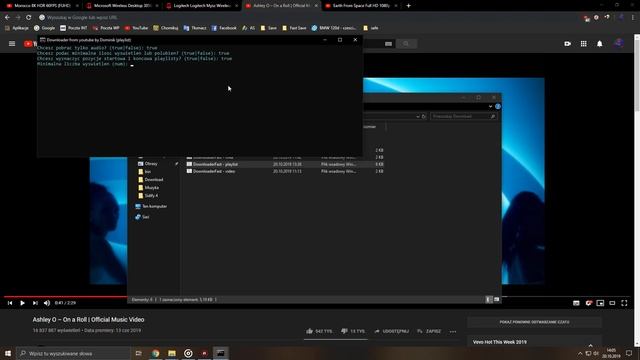Open BMW 120d bookmark
Viewport: 640px width, 360px height.
[333, 28]
